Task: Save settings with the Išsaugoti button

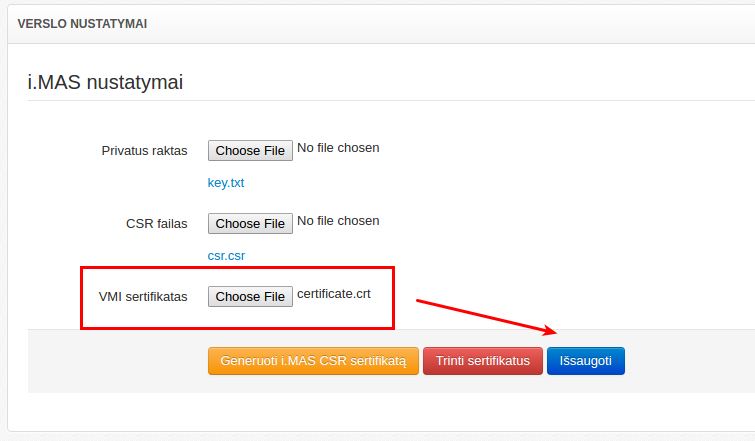Action: pyautogui.click(x=585, y=361)
